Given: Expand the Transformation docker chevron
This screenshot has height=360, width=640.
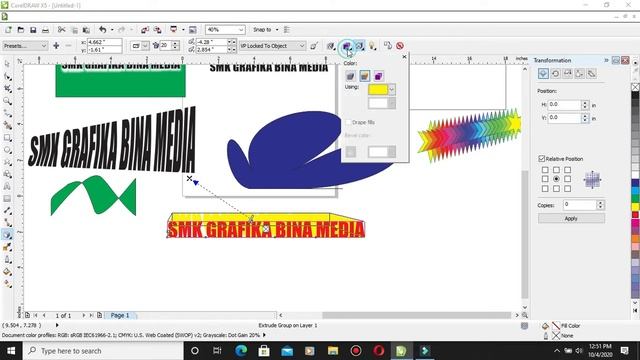Looking at the screenshot, I should tap(606, 60).
